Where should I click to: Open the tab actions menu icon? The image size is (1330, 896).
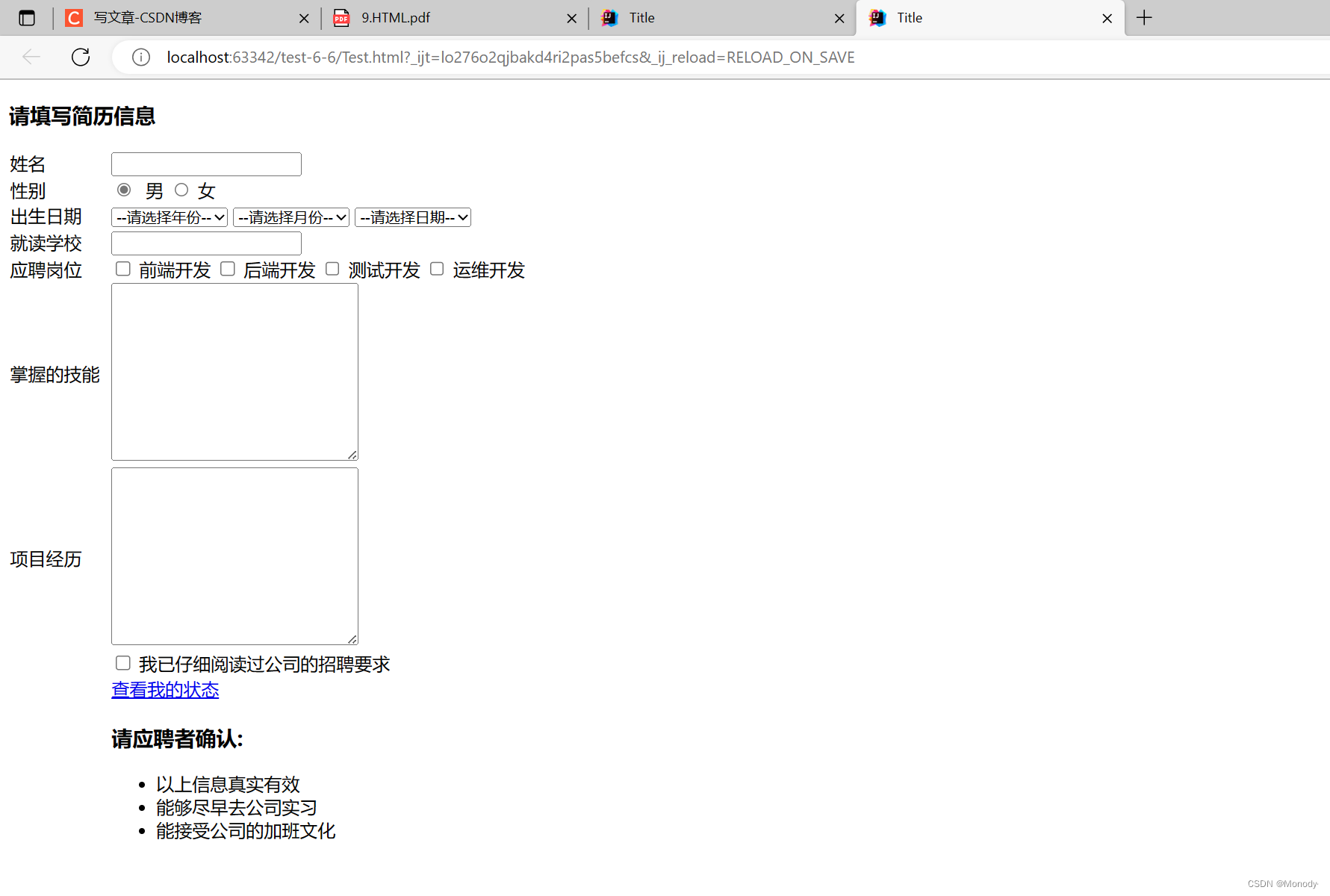(x=27, y=18)
